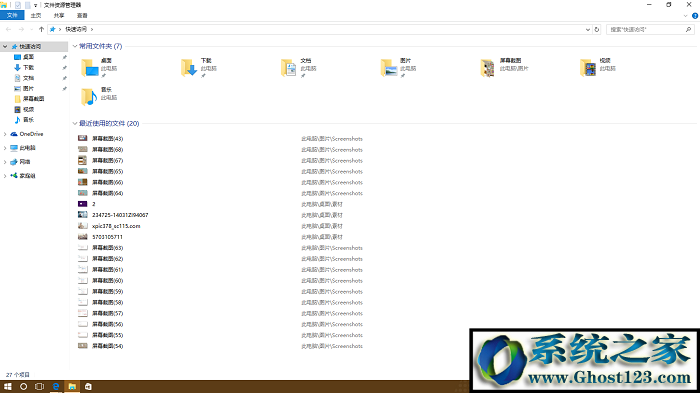Open the 文档 (Documents) folder tile in frequent folders
Viewport: 700px width, 393px height.
[x=299, y=67]
